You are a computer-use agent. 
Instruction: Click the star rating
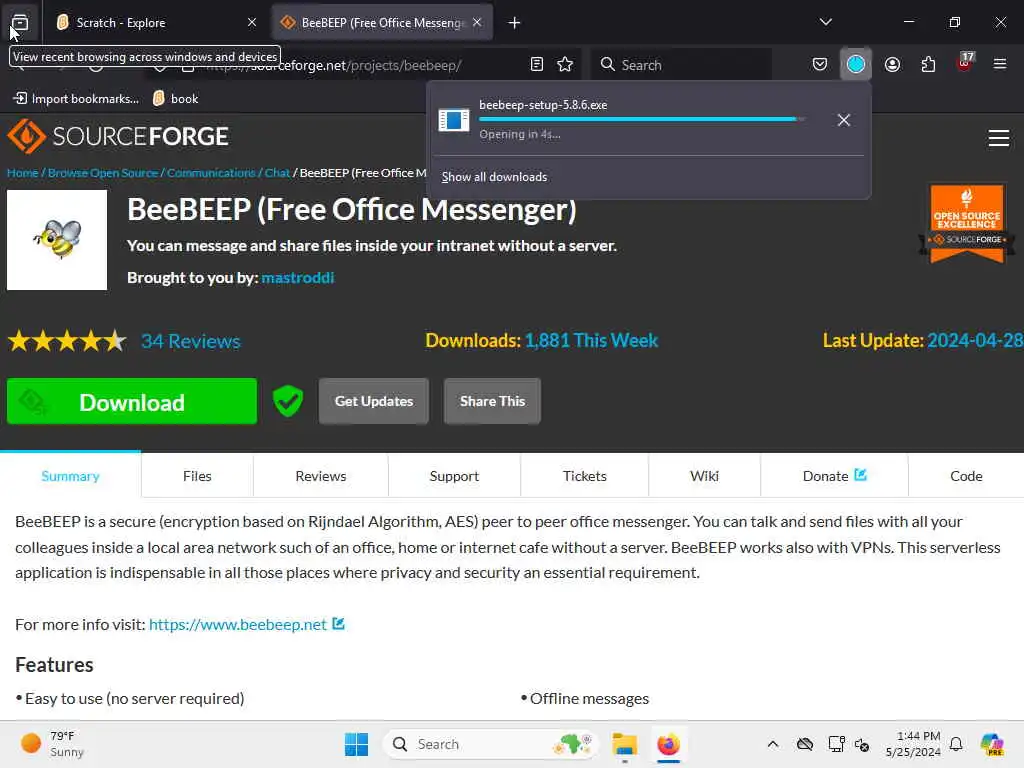tap(67, 341)
